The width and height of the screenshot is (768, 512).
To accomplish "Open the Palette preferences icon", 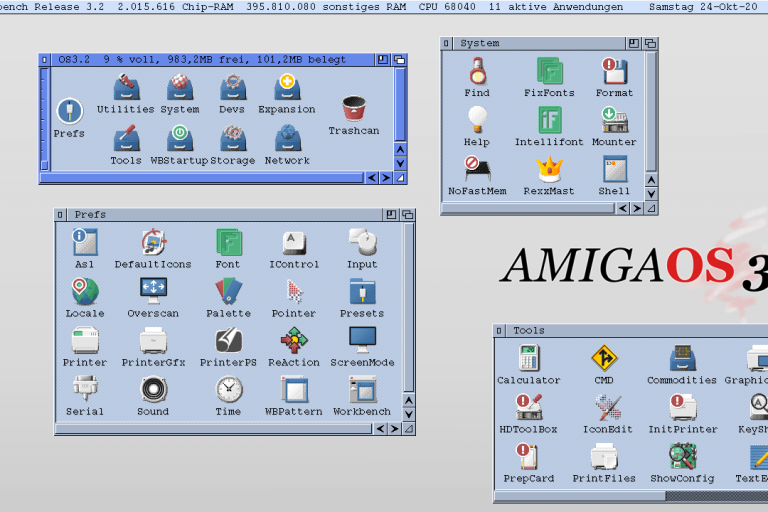I will point(228,291).
